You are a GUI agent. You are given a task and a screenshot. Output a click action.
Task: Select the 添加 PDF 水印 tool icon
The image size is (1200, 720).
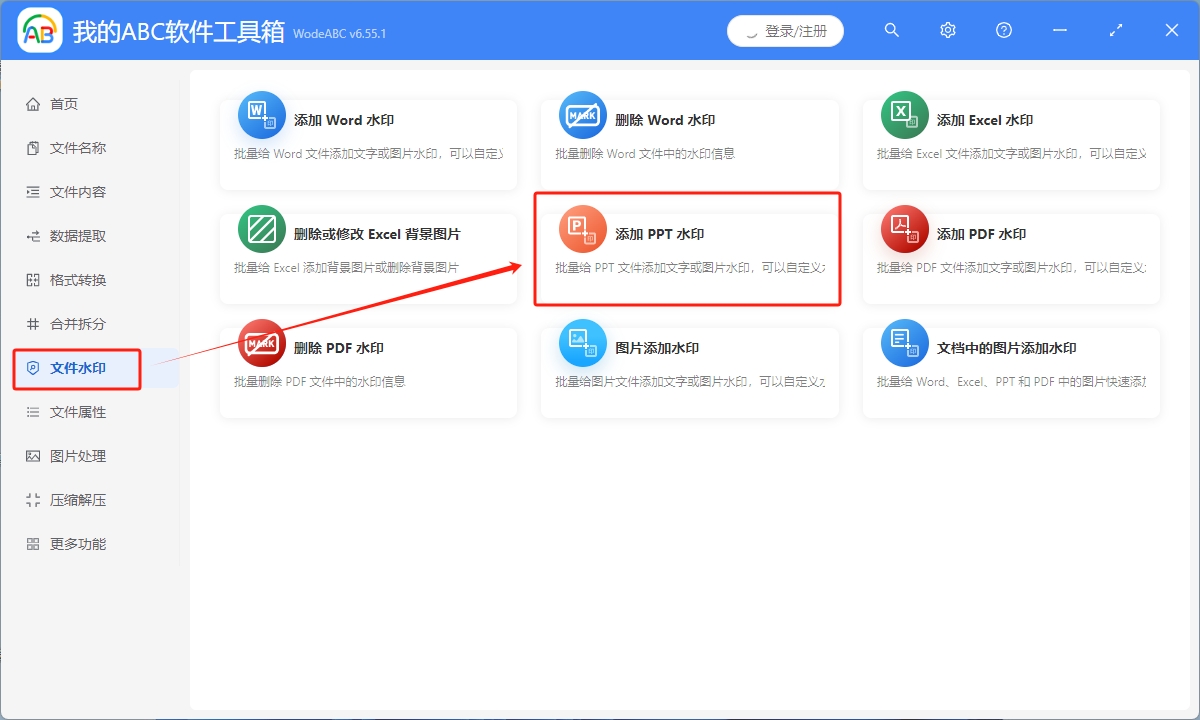pyautogui.click(x=904, y=228)
